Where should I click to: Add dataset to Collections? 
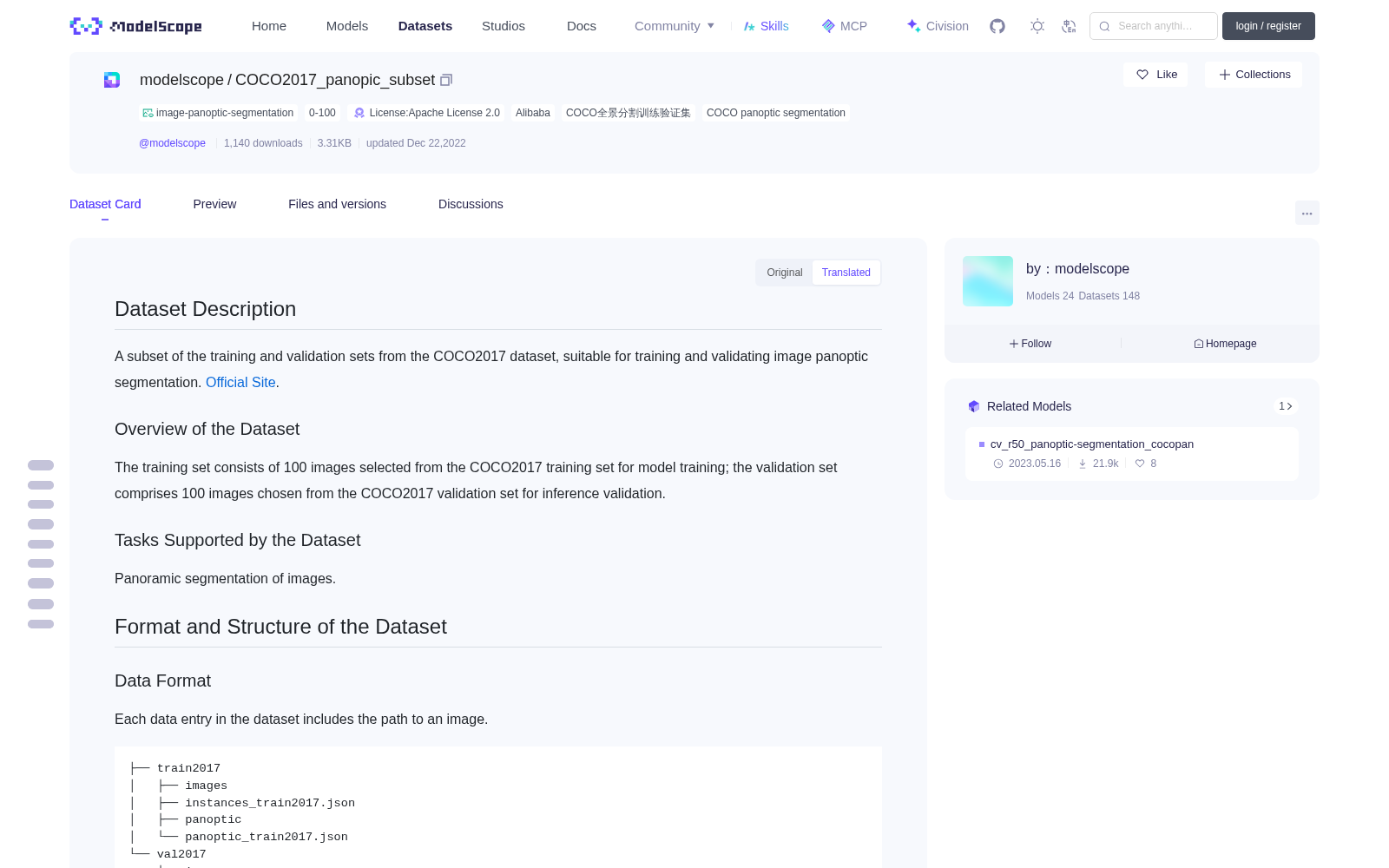1254,75
